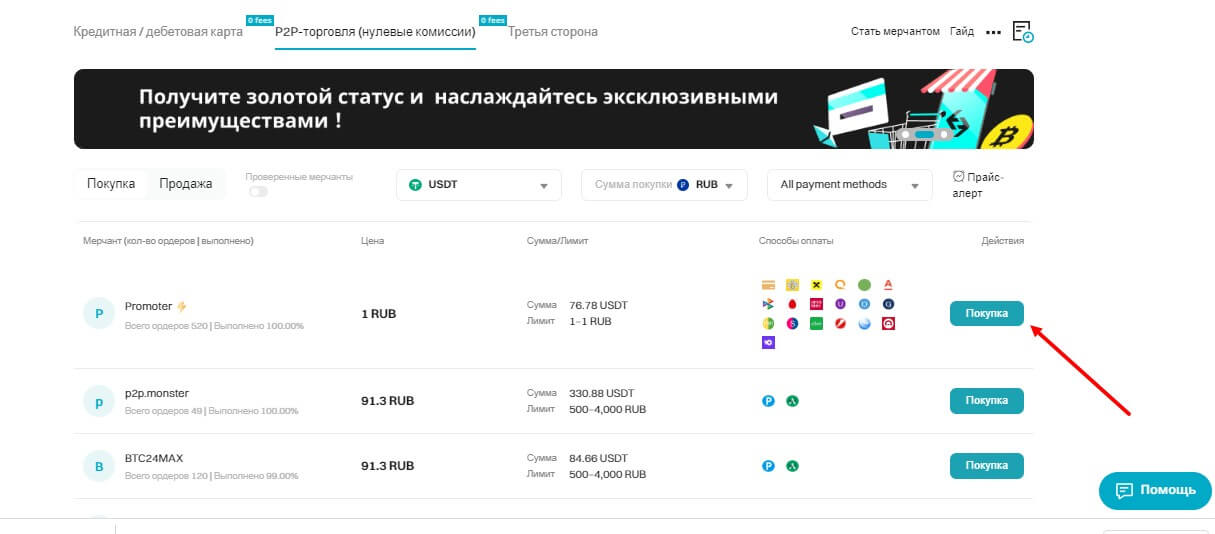Click the red Alfa-Bank payment icon
1215x534 pixels.
888,285
